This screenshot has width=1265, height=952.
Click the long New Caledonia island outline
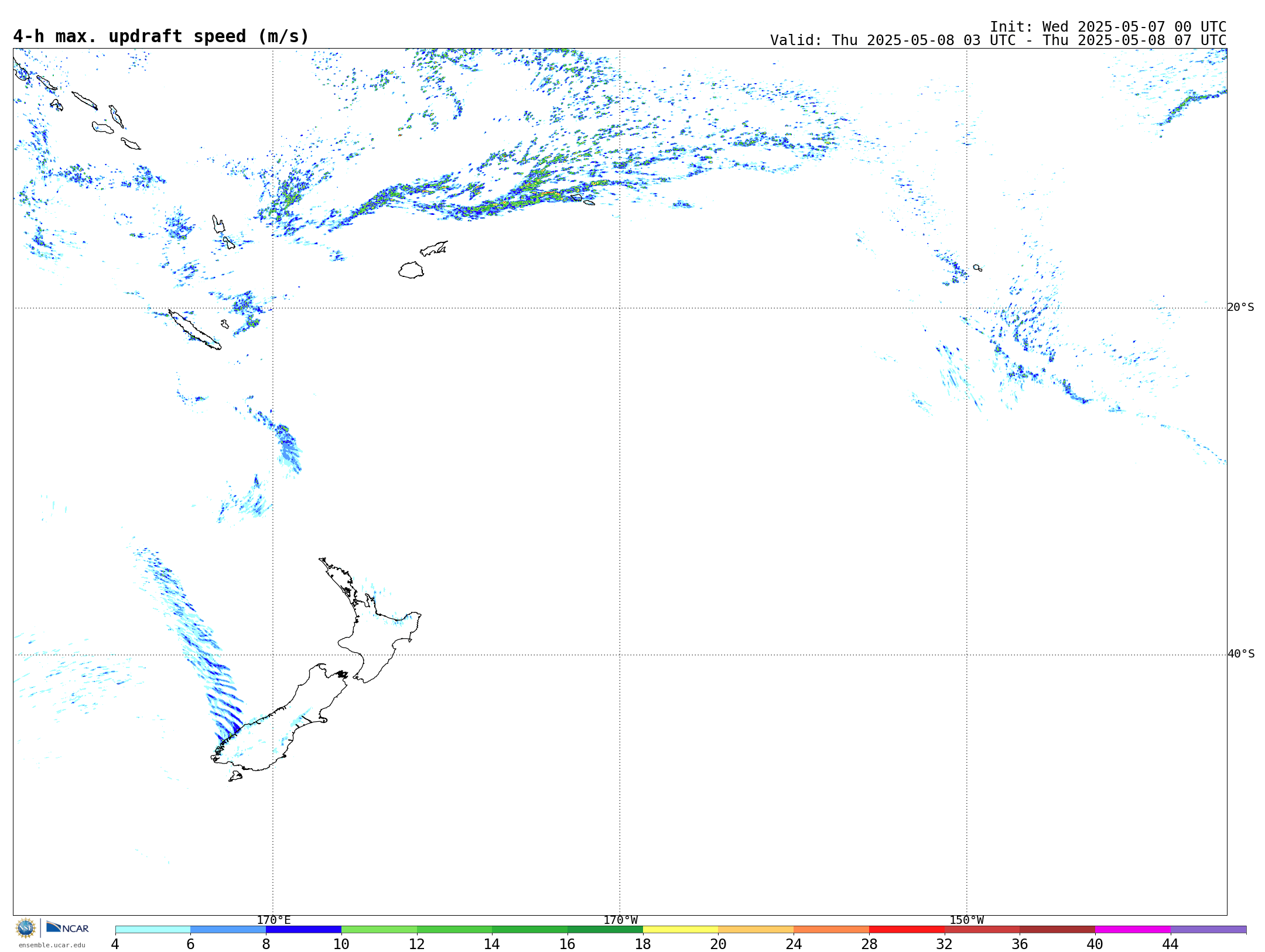tap(194, 330)
